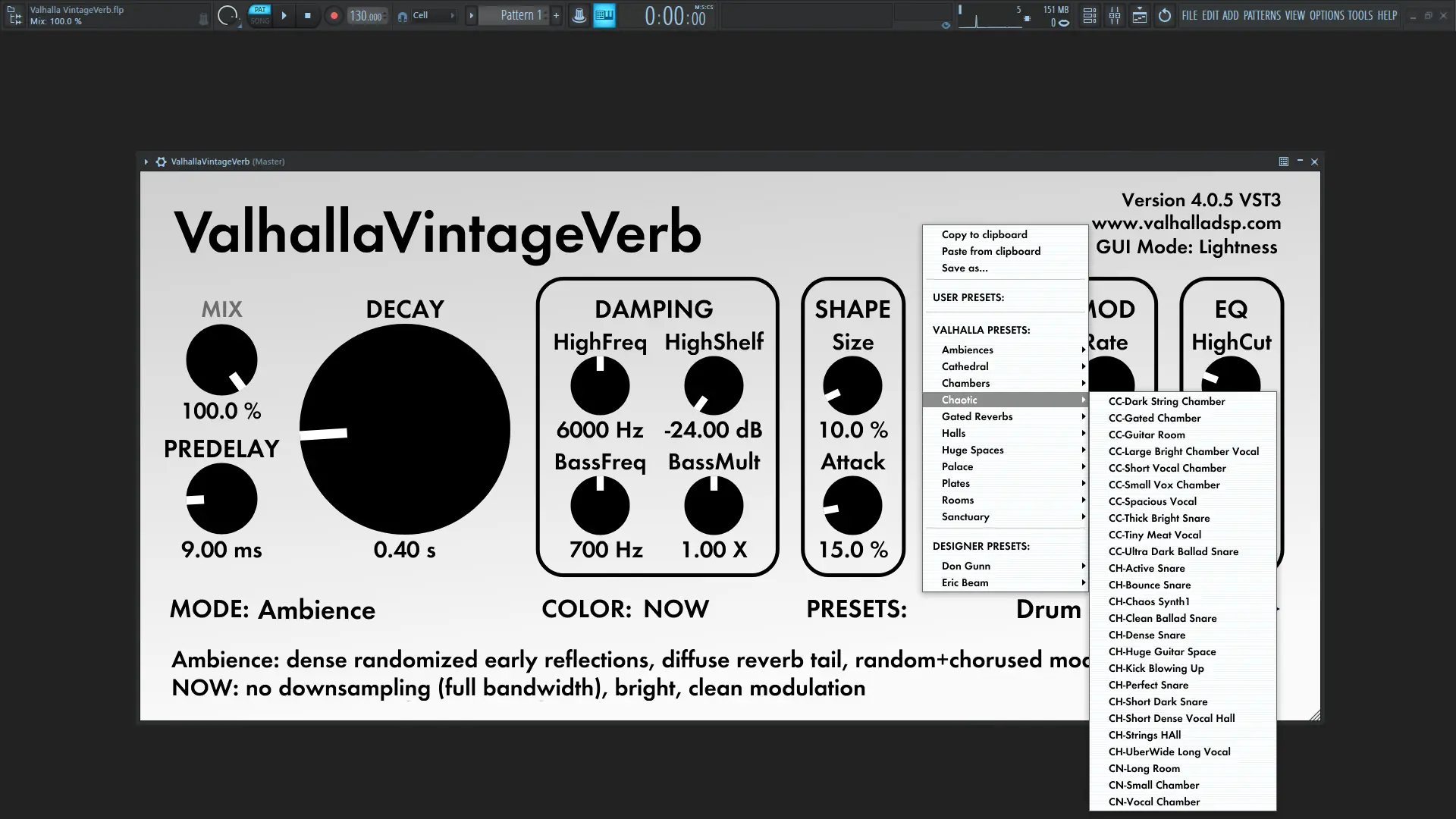
Task: Click the play button in toolbar
Action: click(284, 15)
